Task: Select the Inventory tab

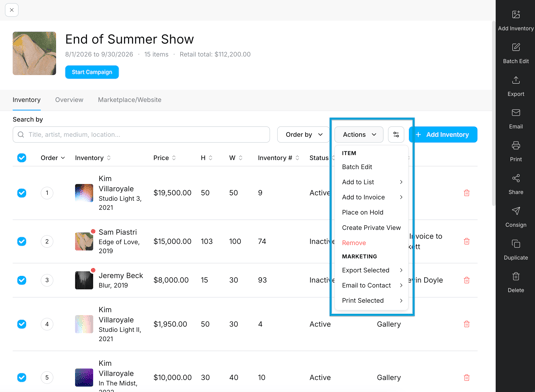Action: 26,100
